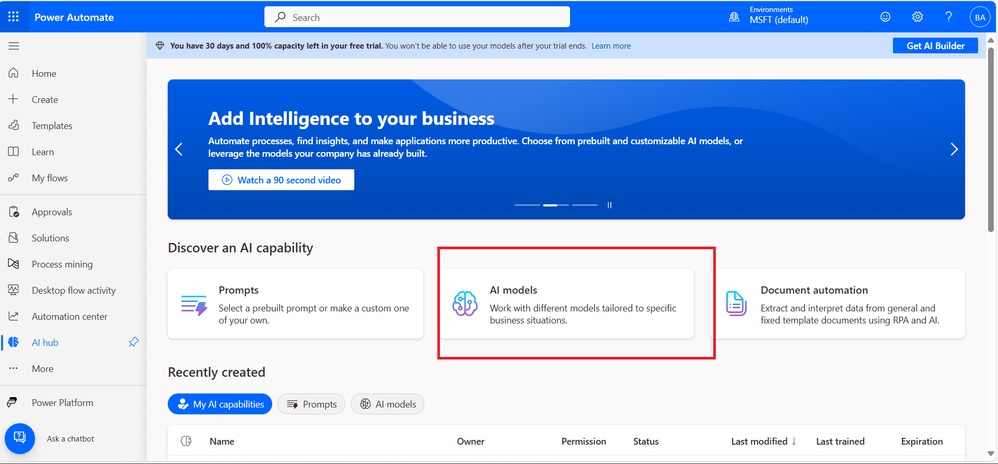This screenshot has width=998, height=464.
Task: Select the My AI capabilities filter tab
Action: pyautogui.click(x=220, y=404)
